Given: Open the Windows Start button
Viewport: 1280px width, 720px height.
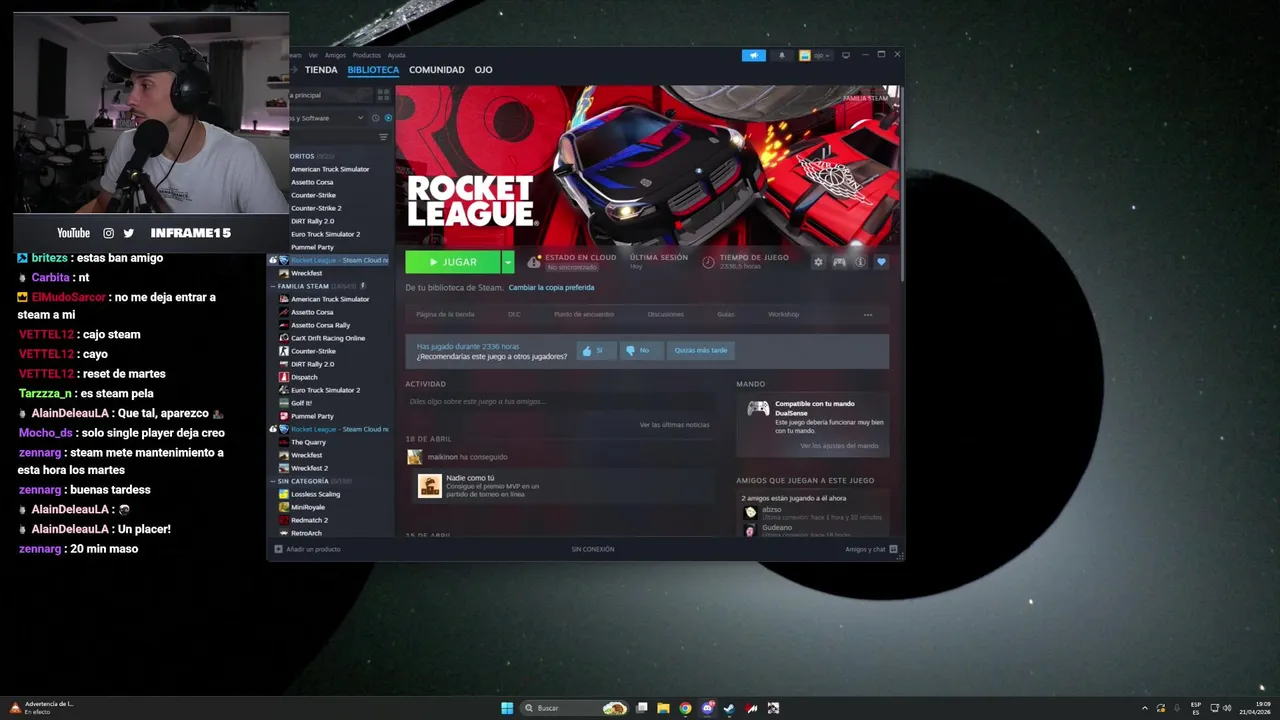Looking at the screenshot, I should coord(507,708).
